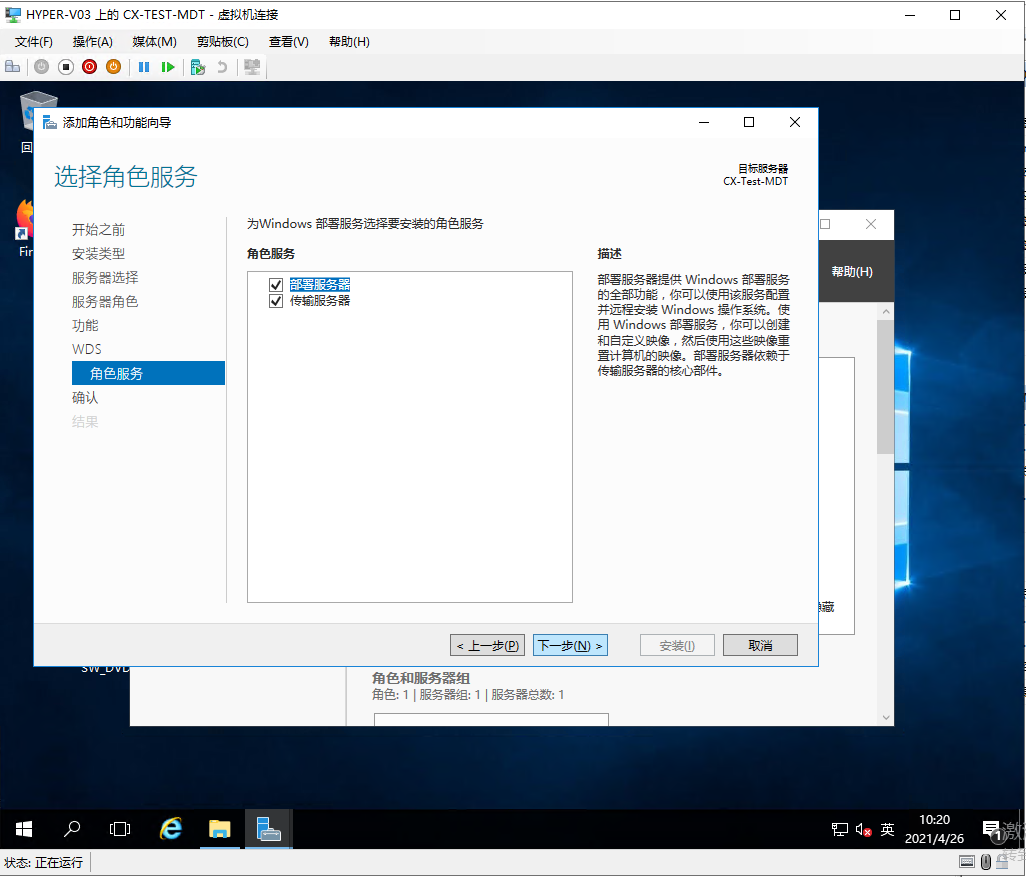
Task: Revert the virtual machine to last checkpoint
Action: [221, 66]
